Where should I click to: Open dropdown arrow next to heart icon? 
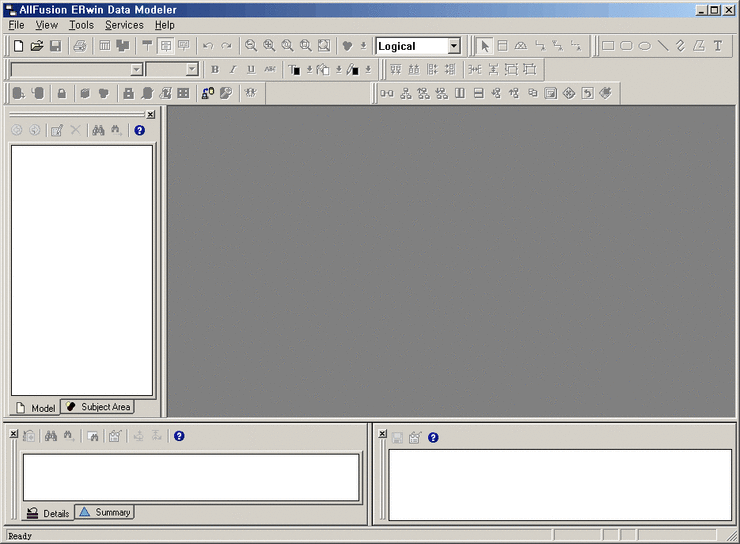[363, 46]
